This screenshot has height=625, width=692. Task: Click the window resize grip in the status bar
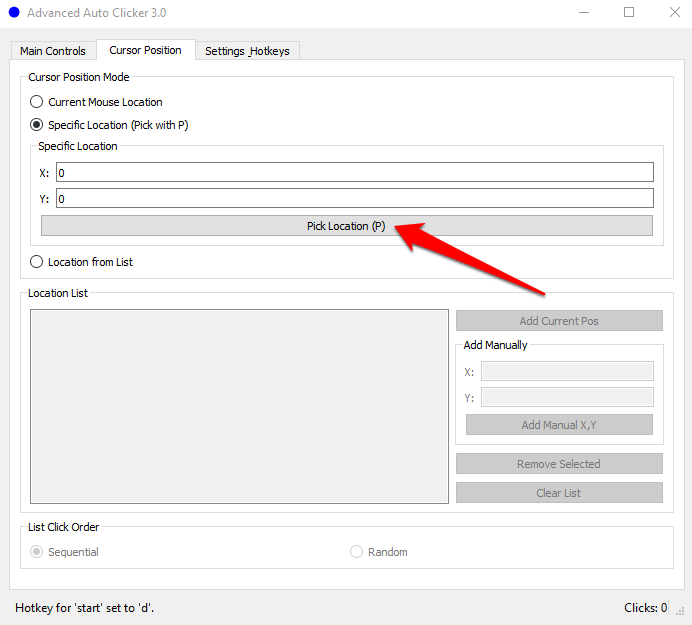tap(680, 610)
